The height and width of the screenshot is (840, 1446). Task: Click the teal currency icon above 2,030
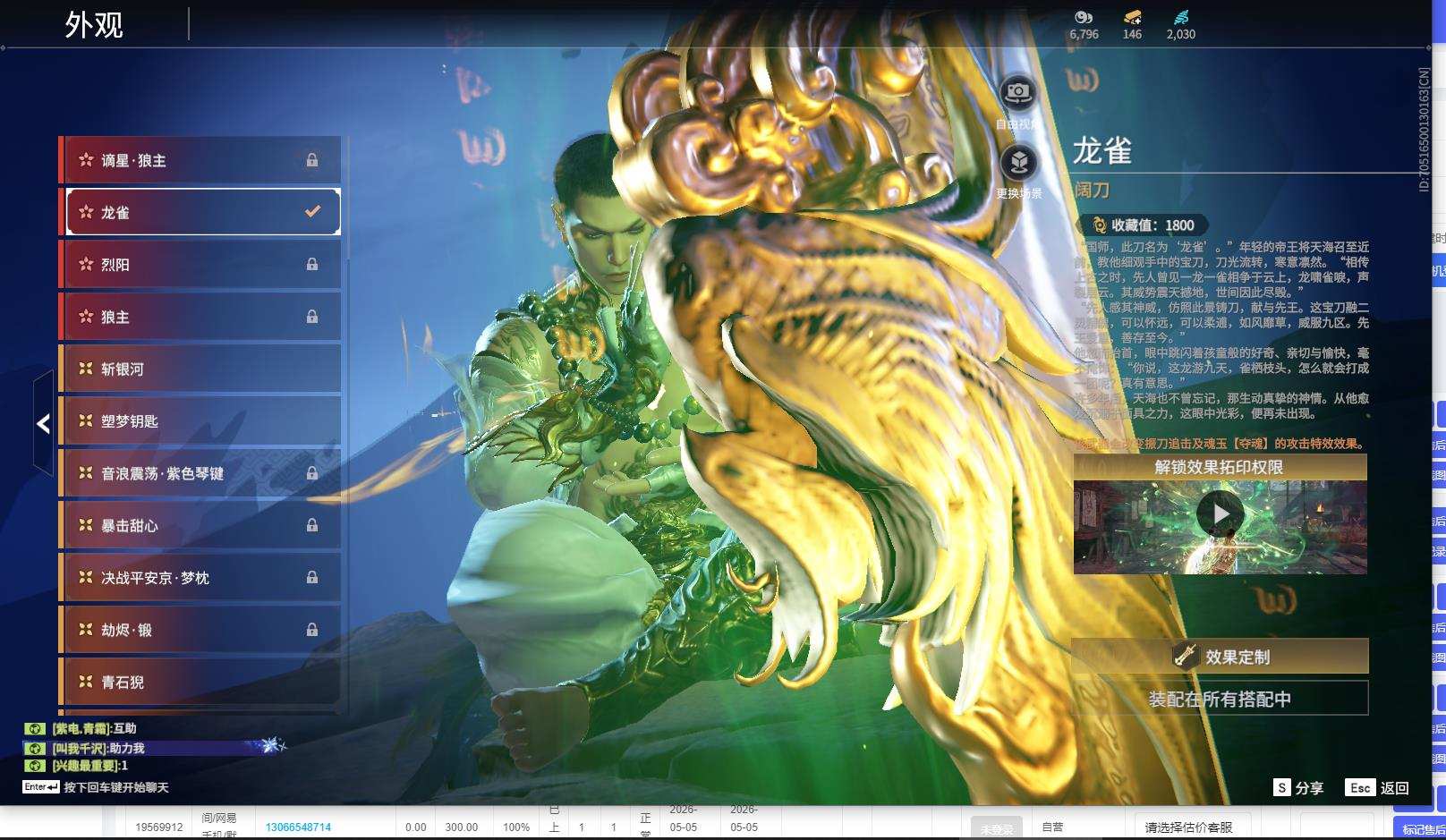point(1181,17)
